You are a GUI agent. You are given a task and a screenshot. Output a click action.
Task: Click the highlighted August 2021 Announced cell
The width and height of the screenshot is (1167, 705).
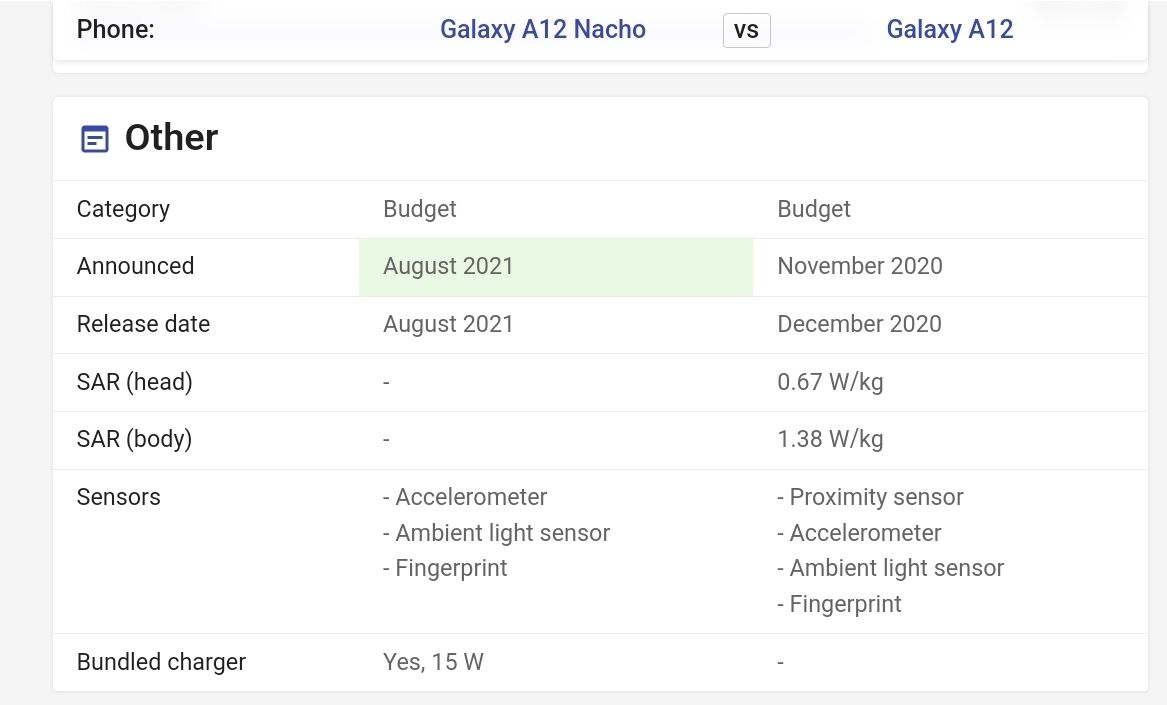click(x=448, y=266)
